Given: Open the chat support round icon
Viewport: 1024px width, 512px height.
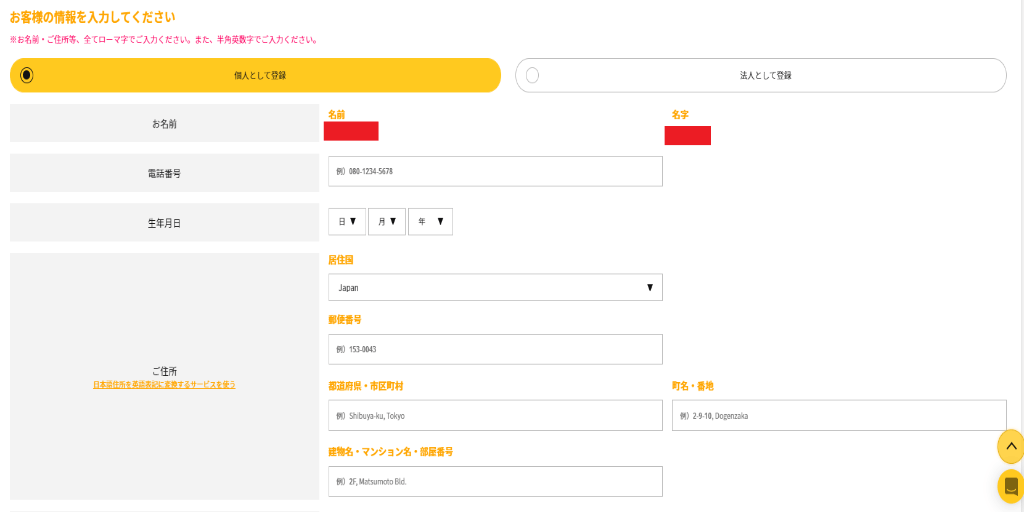Looking at the screenshot, I should (x=1011, y=487).
